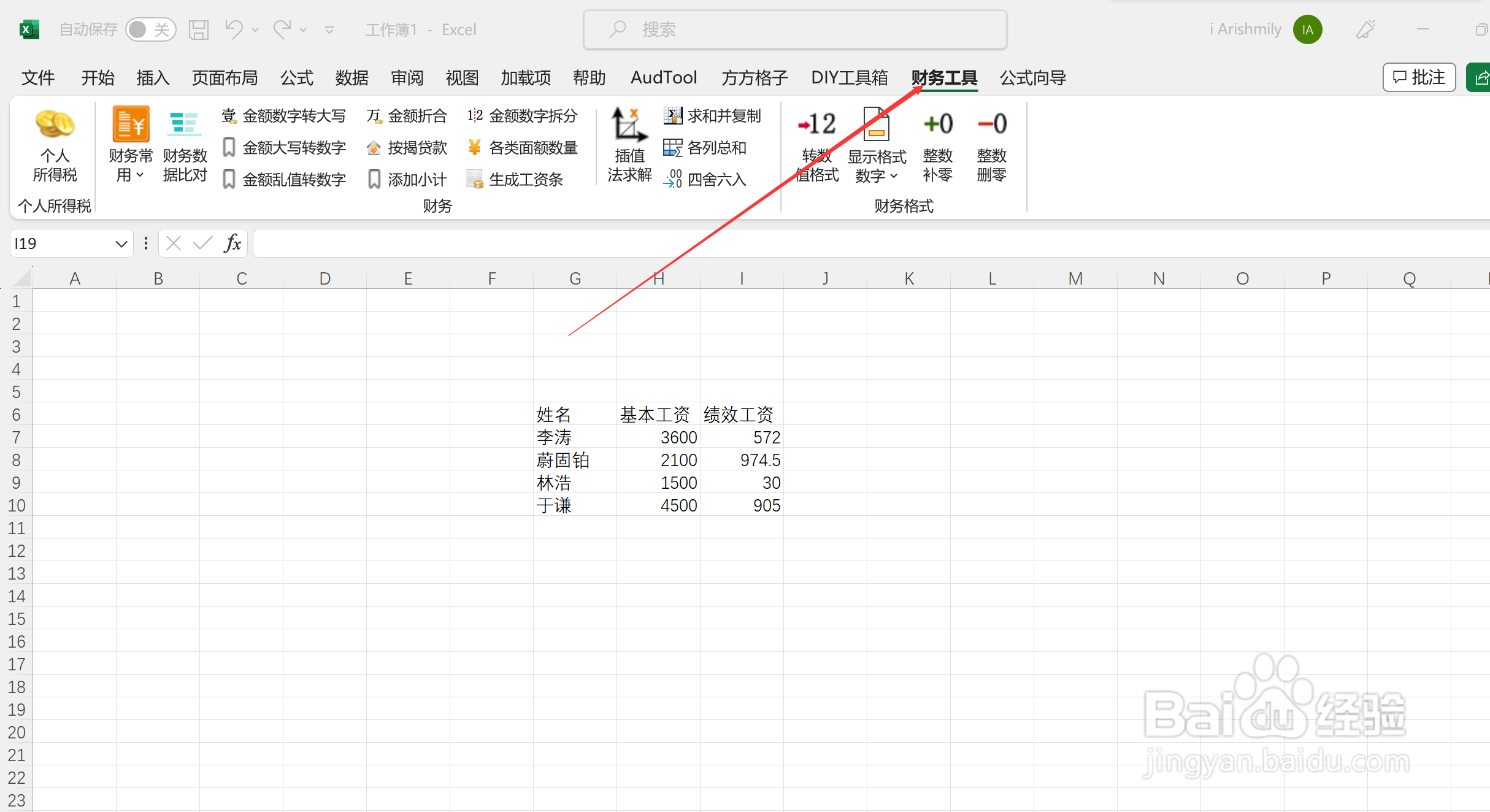Switch to the 插入 tab
This screenshot has height=812, width=1490.
pyautogui.click(x=153, y=78)
